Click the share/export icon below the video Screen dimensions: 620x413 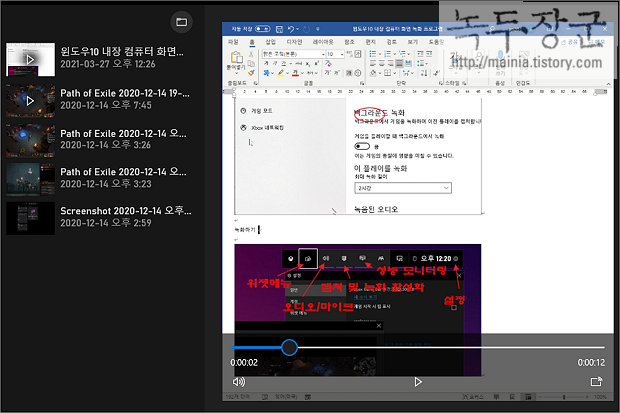[x=596, y=382]
